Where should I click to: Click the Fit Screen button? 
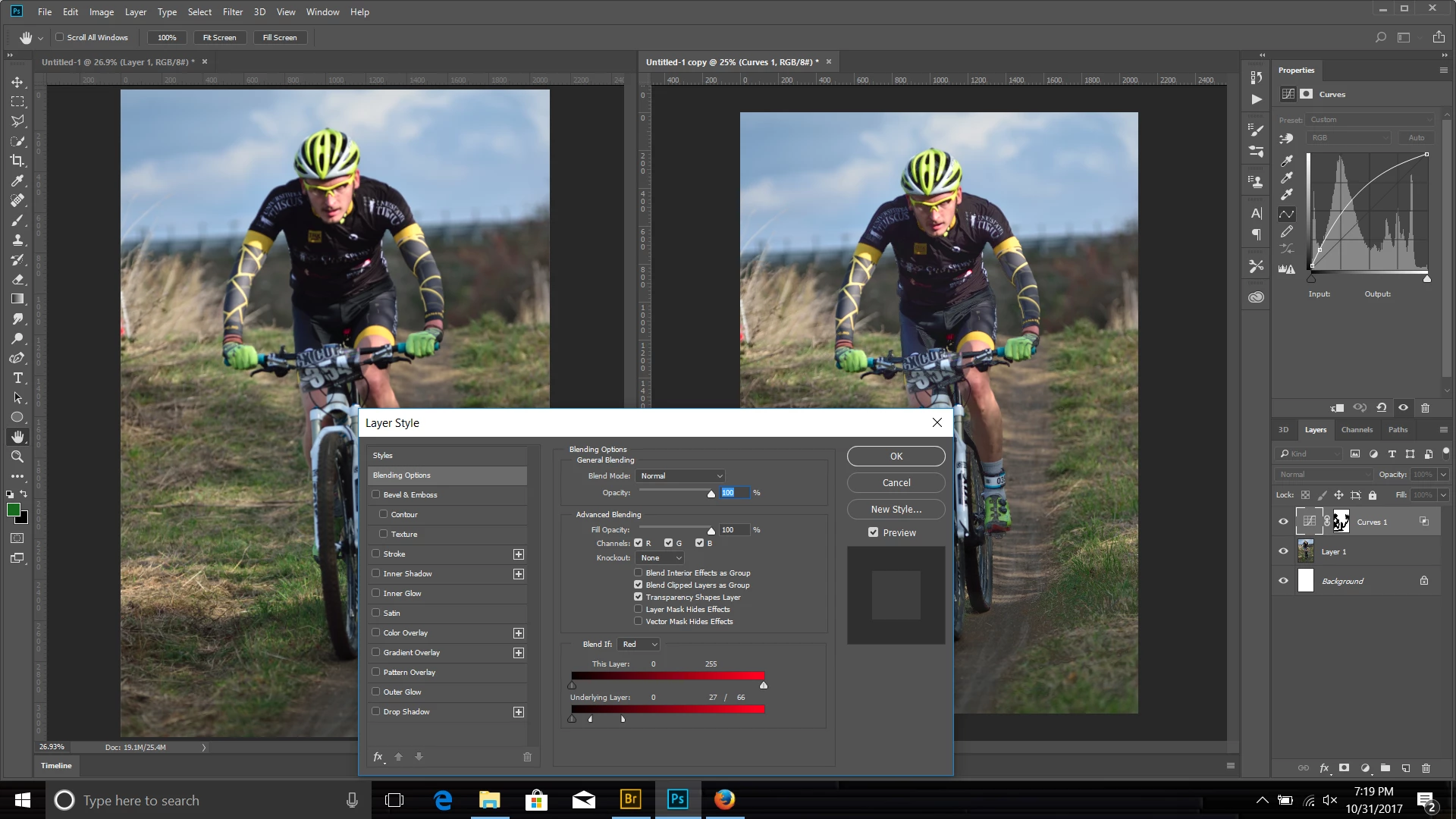click(219, 37)
